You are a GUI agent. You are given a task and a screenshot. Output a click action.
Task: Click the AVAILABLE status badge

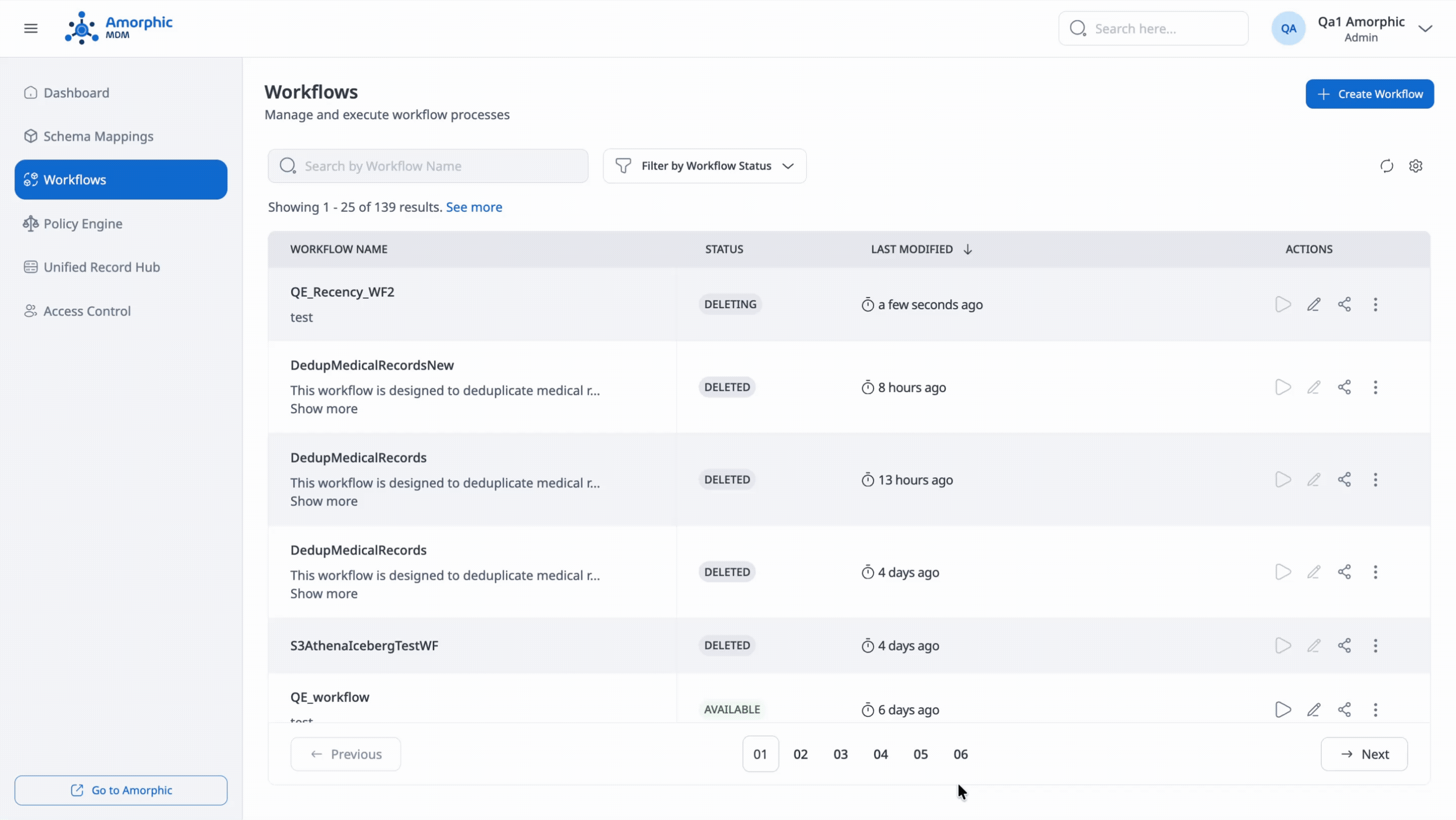pyautogui.click(x=732, y=710)
